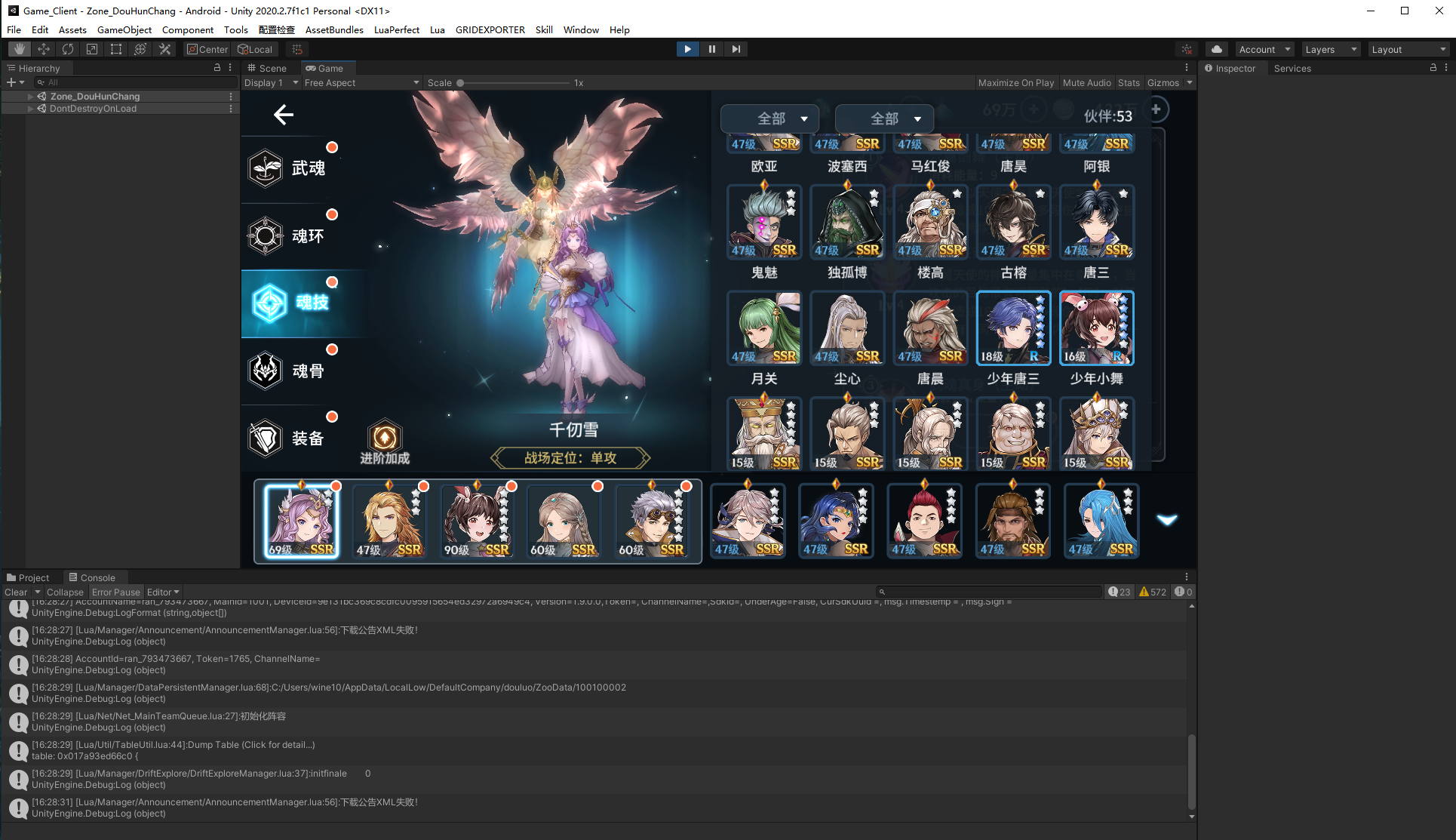Toggle Mute Audio
The image size is (1456, 840).
1086,83
